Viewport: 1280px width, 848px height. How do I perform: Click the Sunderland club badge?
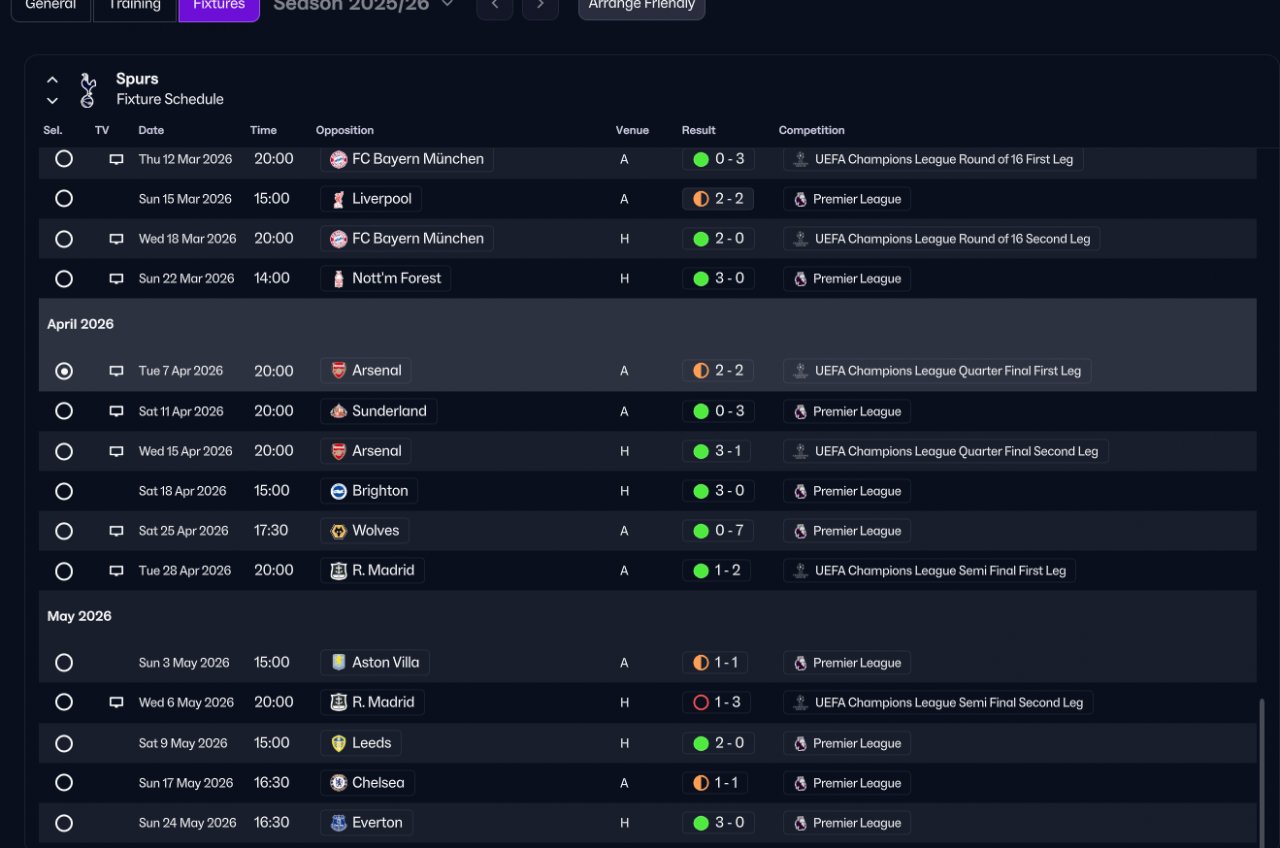pyautogui.click(x=339, y=411)
